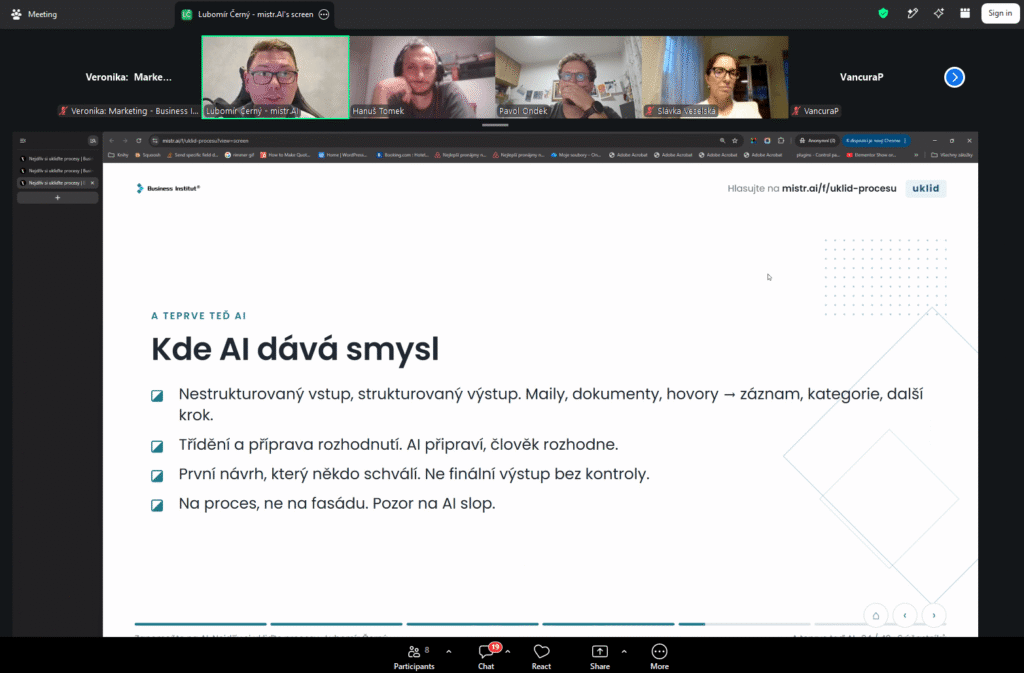Open the Anonymní profile chip
Image resolution: width=1024 pixels, height=673 pixels.
tap(817, 140)
